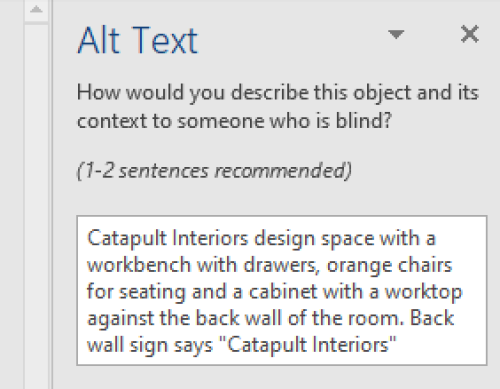Select the Alt Text pane title

coord(138,40)
